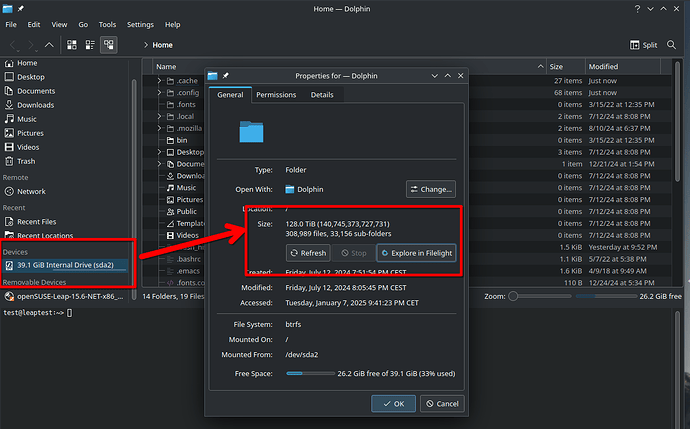Click the Change... button for Open With

click(x=431, y=189)
